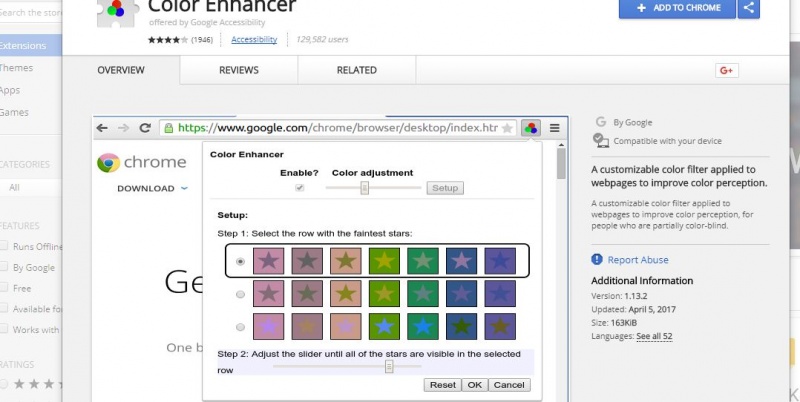Open Extensions in the sidebar
Viewport: 800px width, 402px height.
click(x=31, y=45)
